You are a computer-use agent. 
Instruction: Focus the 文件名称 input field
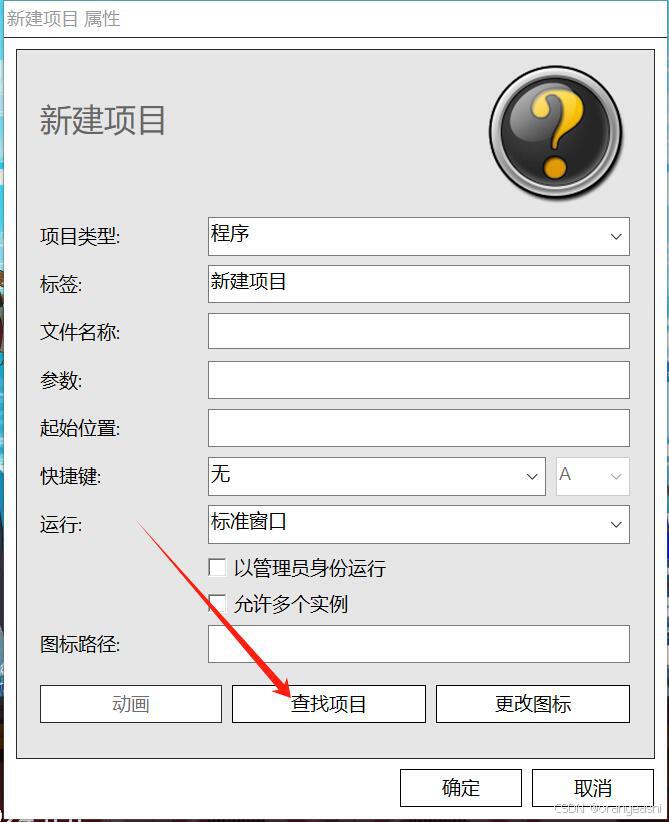coord(418,331)
